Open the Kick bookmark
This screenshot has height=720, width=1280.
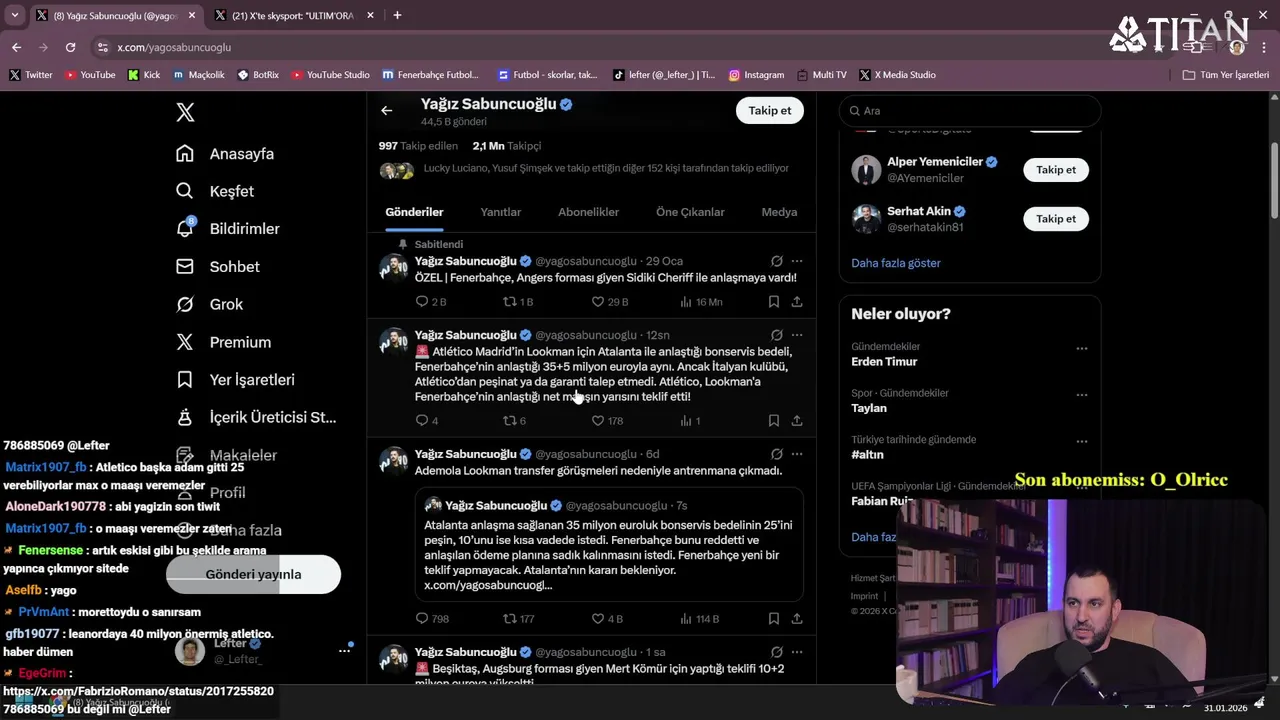144,75
